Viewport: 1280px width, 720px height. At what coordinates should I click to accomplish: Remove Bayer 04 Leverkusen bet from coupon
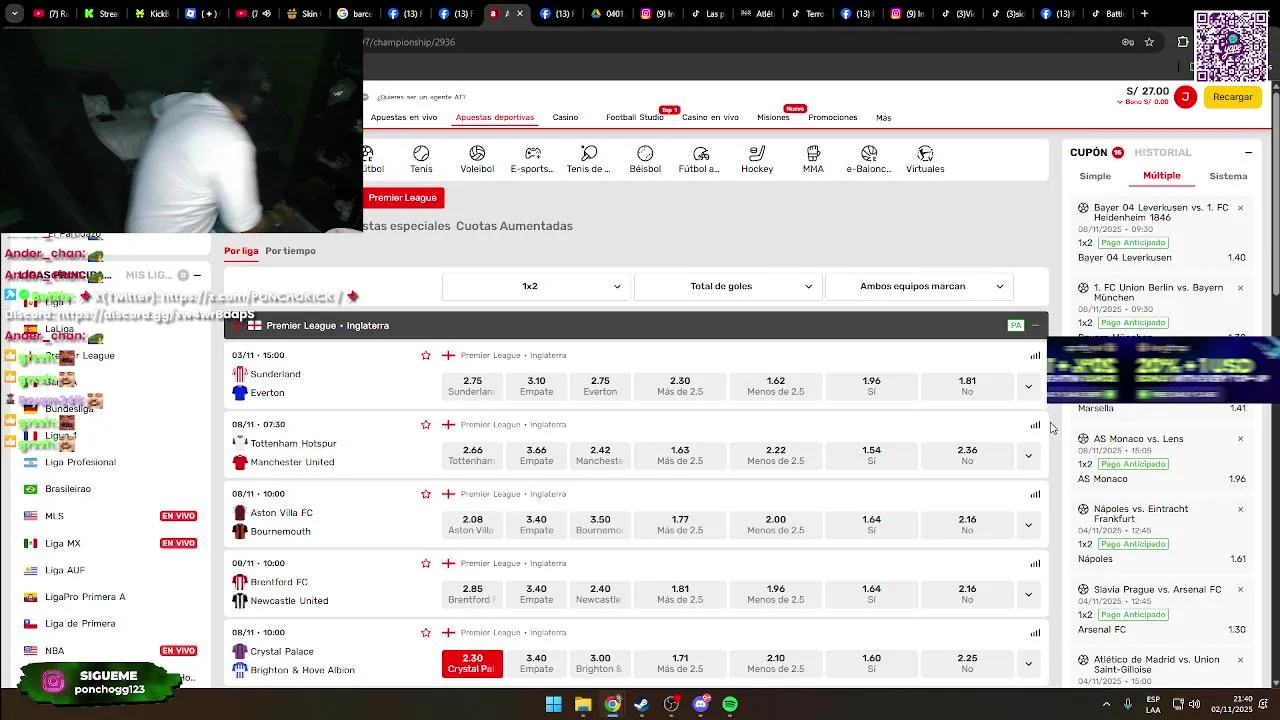pos(1240,208)
